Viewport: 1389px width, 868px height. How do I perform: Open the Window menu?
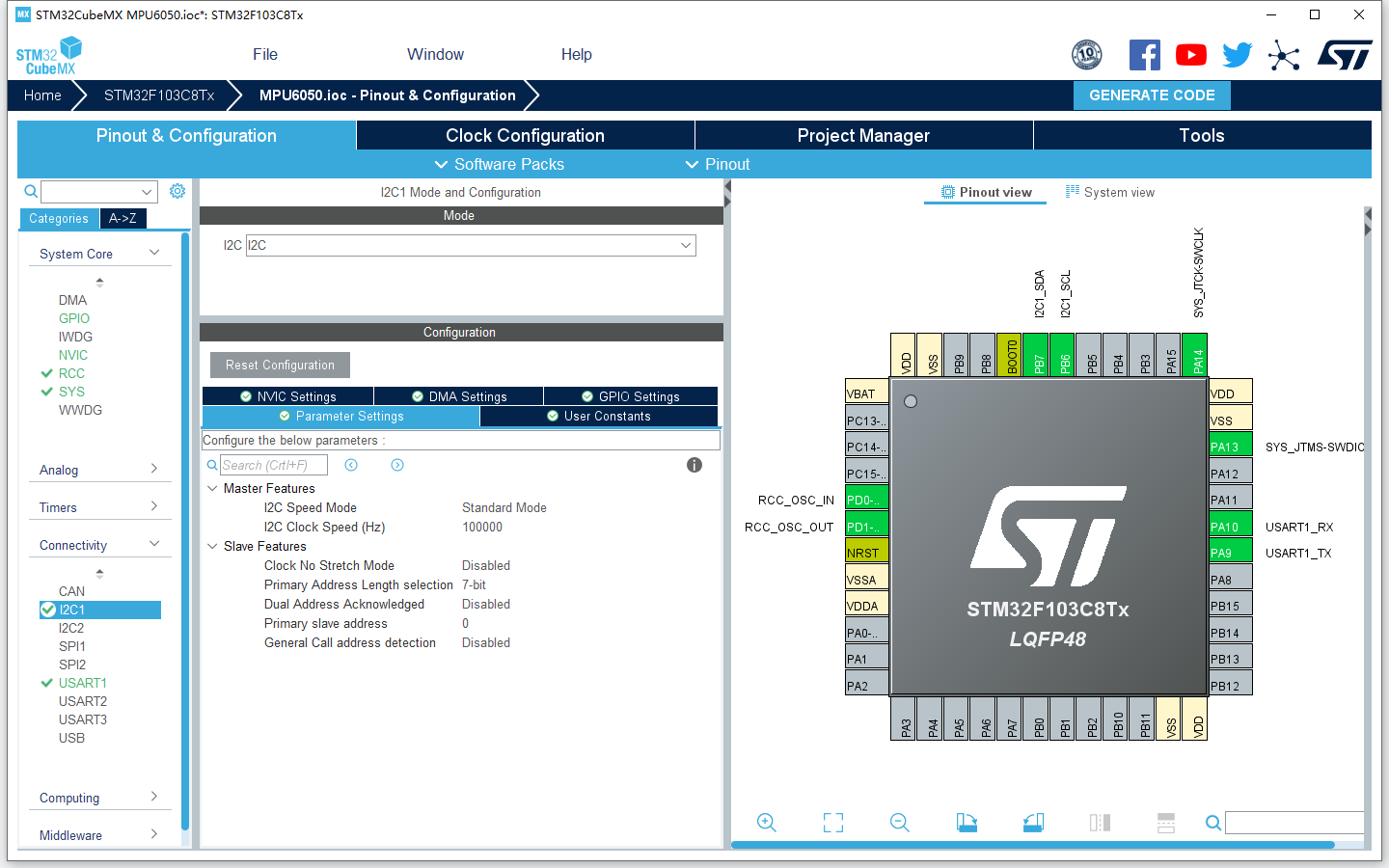pyautogui.click(x=435, y=55)
